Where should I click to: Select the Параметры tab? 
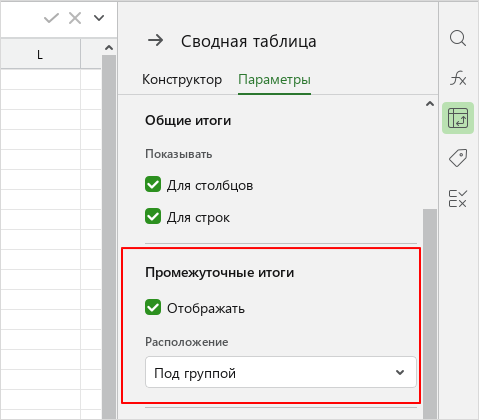coord(274,80)
